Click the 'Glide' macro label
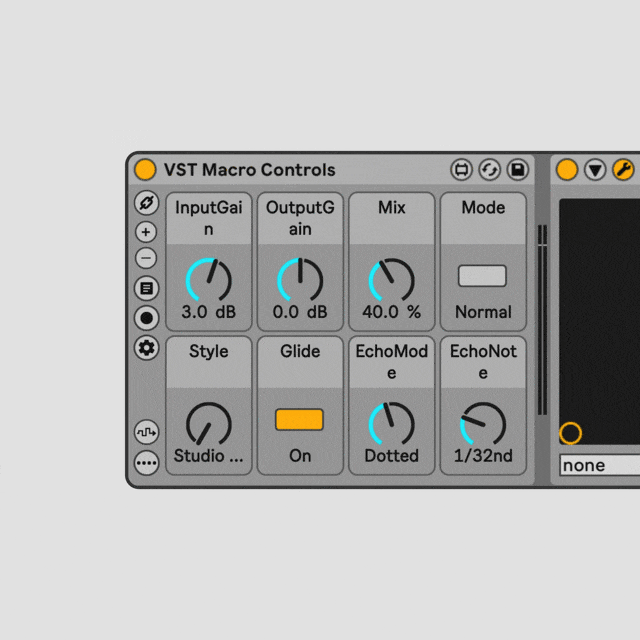The width and height of the screenshot is (640, 640). (x=300, y=351)
